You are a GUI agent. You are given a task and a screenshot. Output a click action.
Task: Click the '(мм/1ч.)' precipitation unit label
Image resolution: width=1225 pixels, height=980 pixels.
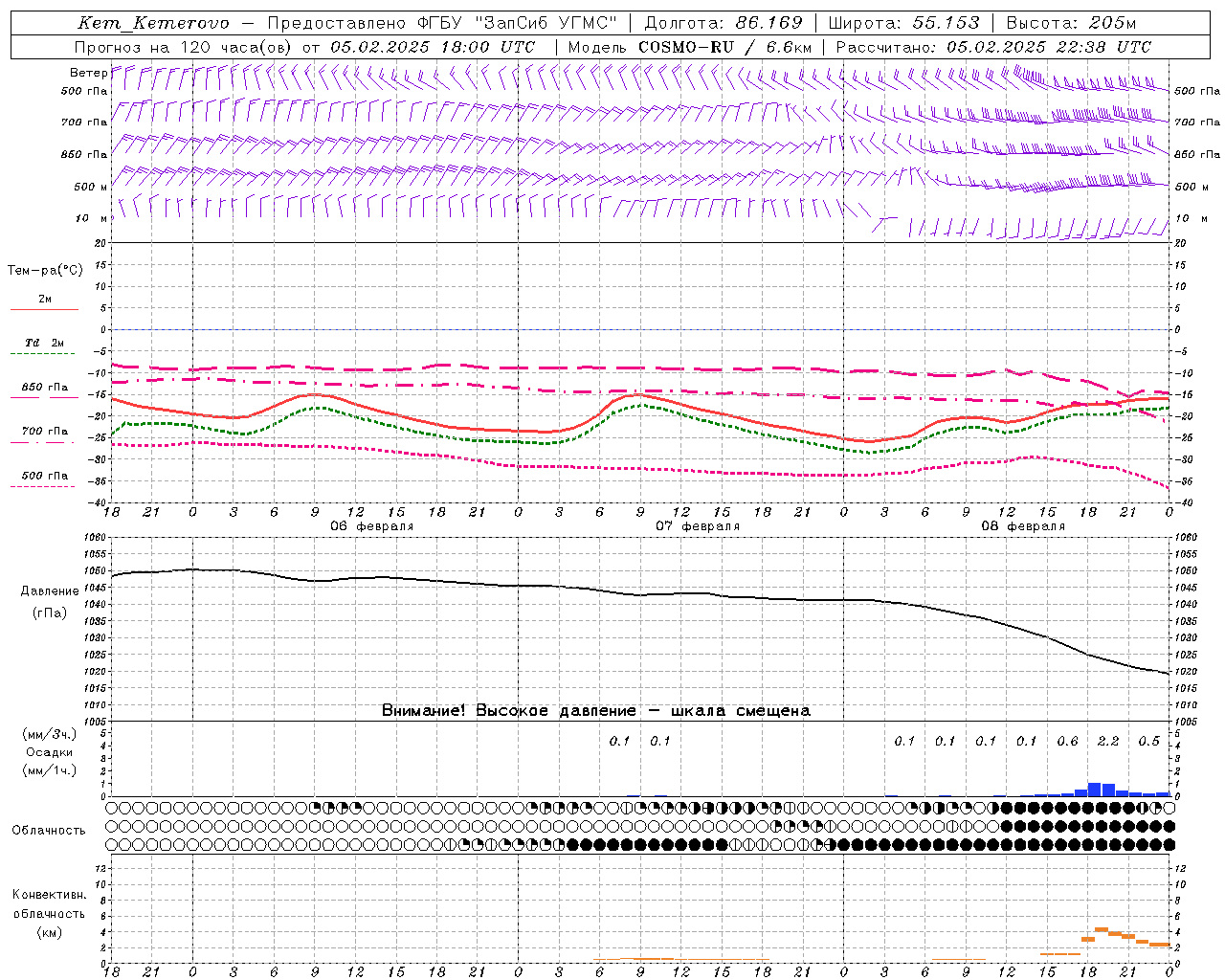click(50, 770)
